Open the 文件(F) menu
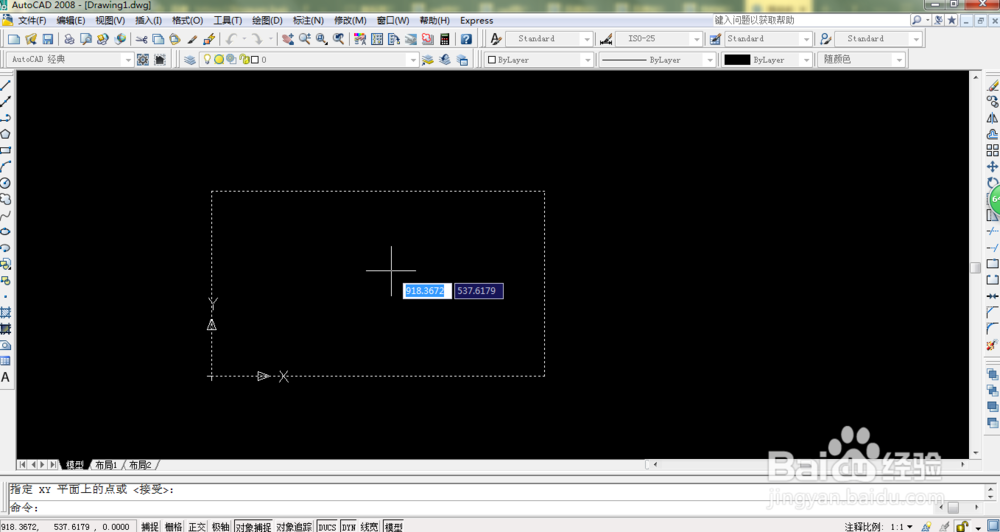The width and height of the screenshot is (1000, 532). click(32, 20)
